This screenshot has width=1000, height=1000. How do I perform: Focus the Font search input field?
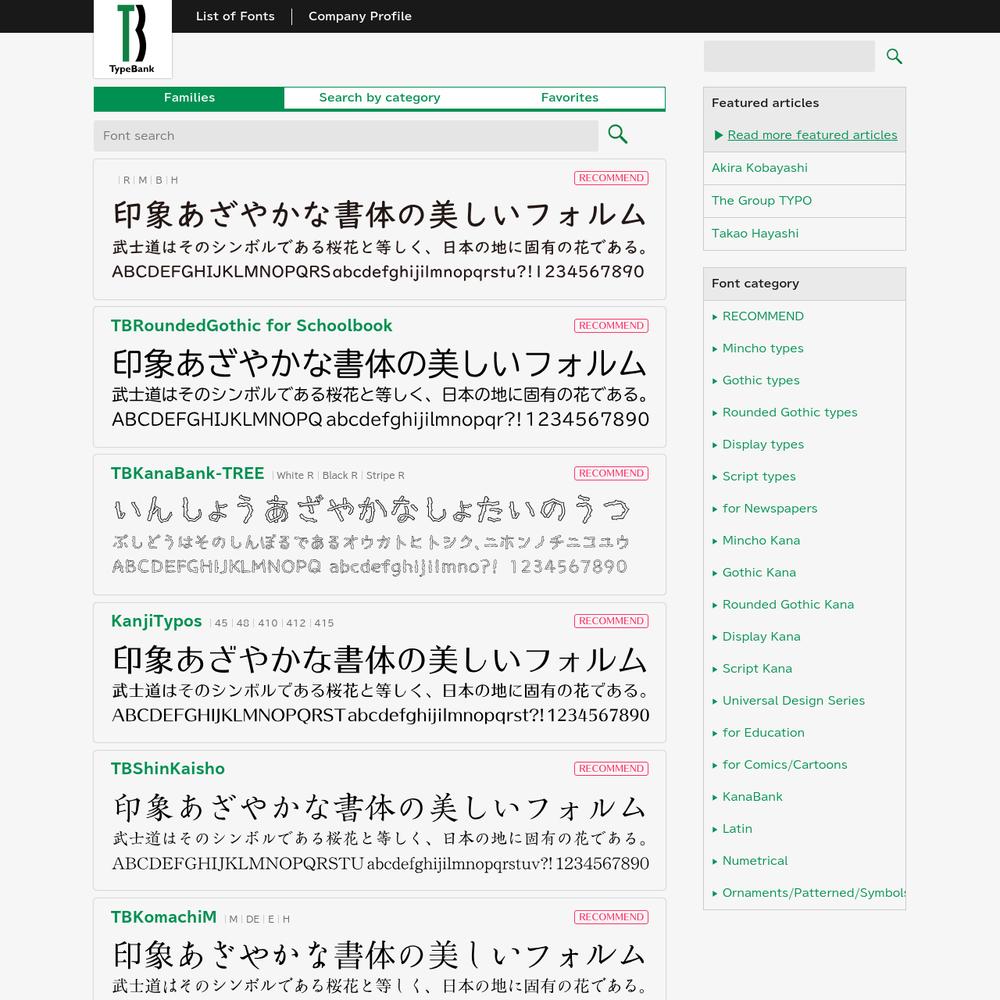[346, 136]
